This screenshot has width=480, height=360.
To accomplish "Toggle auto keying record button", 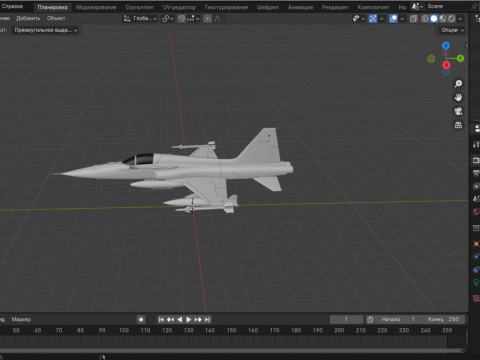I will pyautogui.click(x=141, y=319).
